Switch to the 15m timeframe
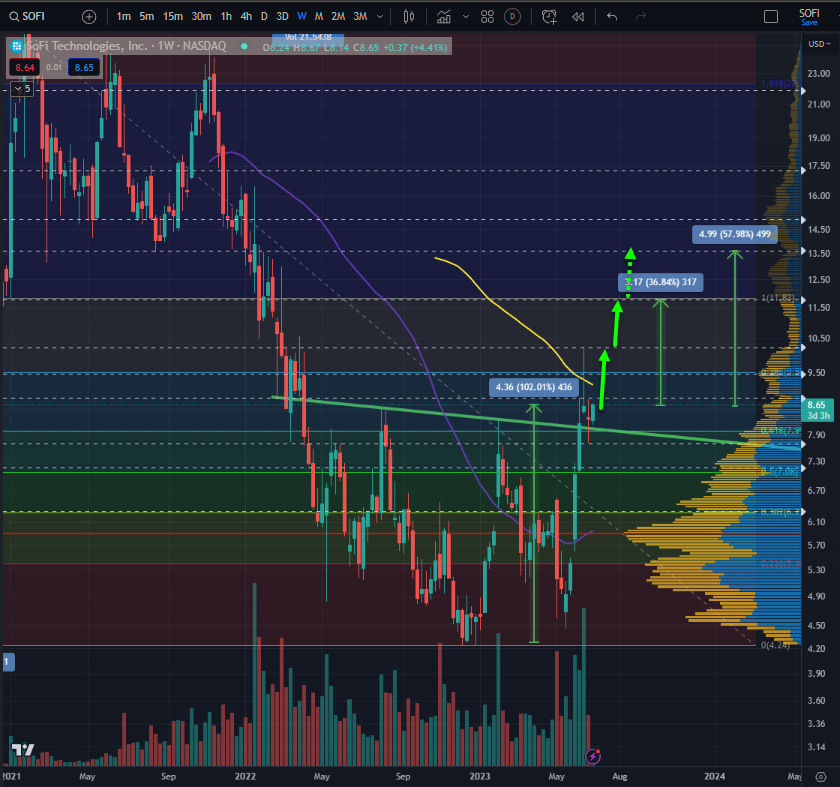 point(172,17)
